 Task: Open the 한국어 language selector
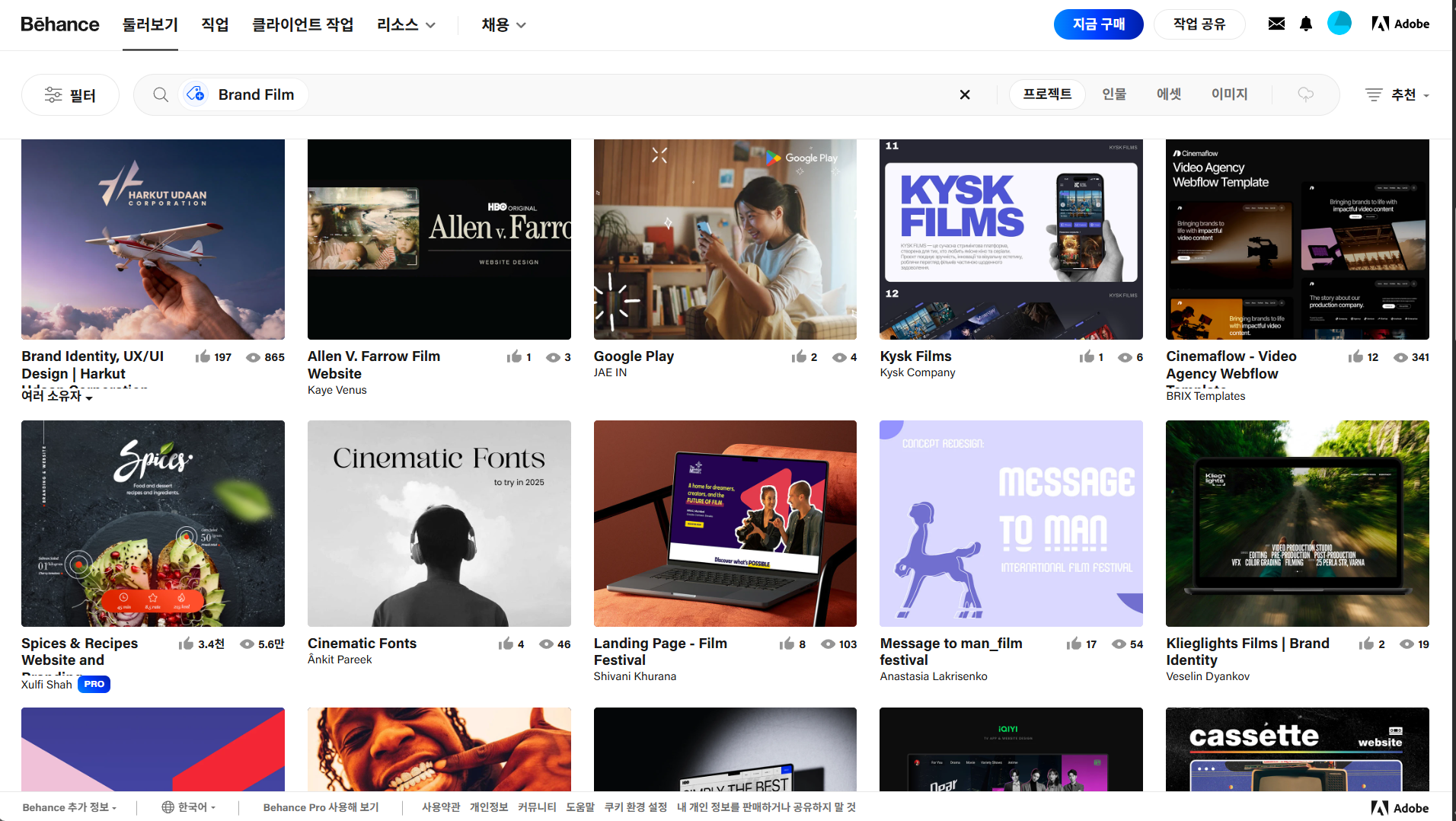[189, 807]
